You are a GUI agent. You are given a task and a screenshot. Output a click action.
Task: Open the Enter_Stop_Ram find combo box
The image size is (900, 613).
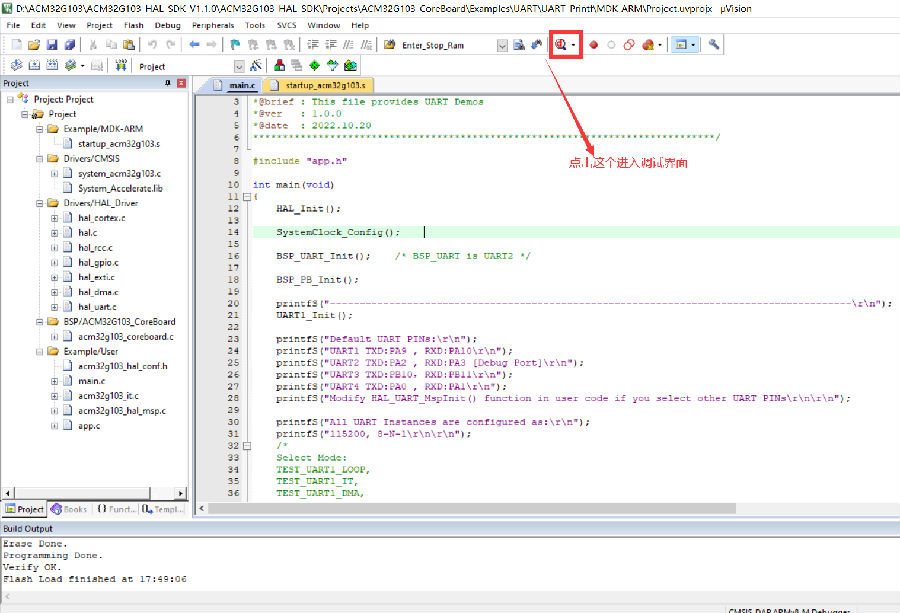click(503, 45)
